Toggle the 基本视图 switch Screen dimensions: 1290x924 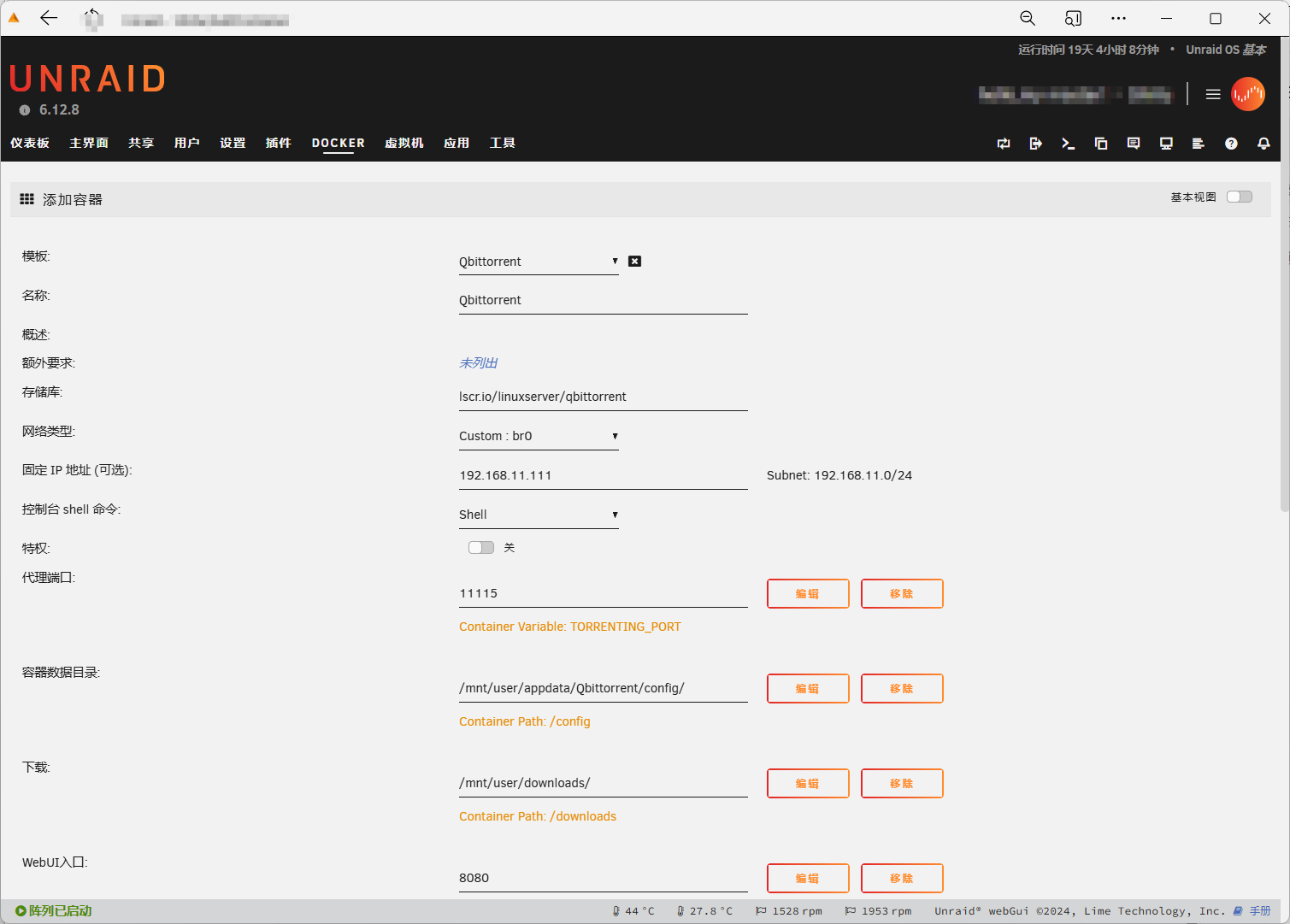pos(1239,197)
